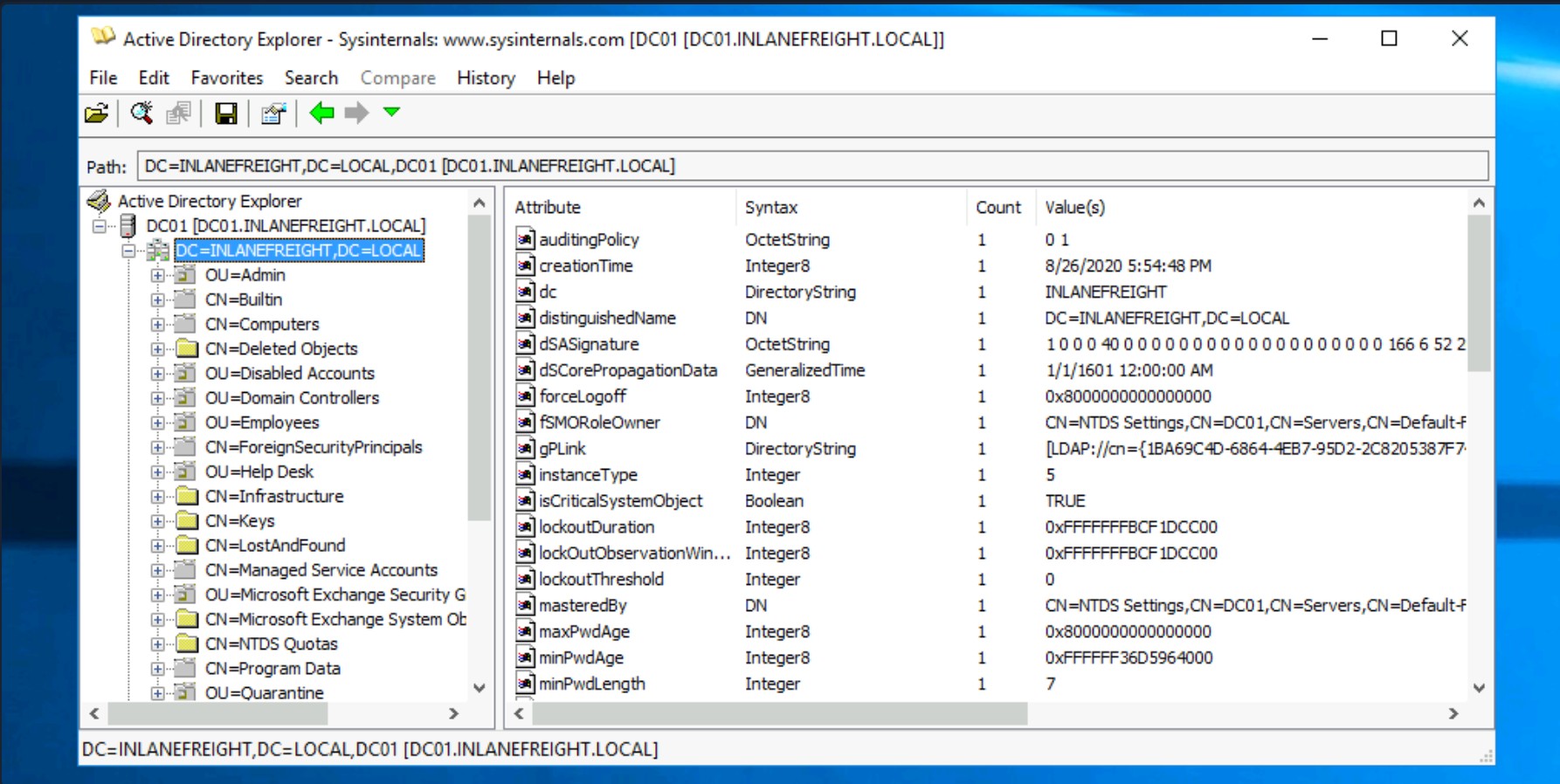Click the creationTime attribute icon

pyautogui.click(x=525, y=265)
